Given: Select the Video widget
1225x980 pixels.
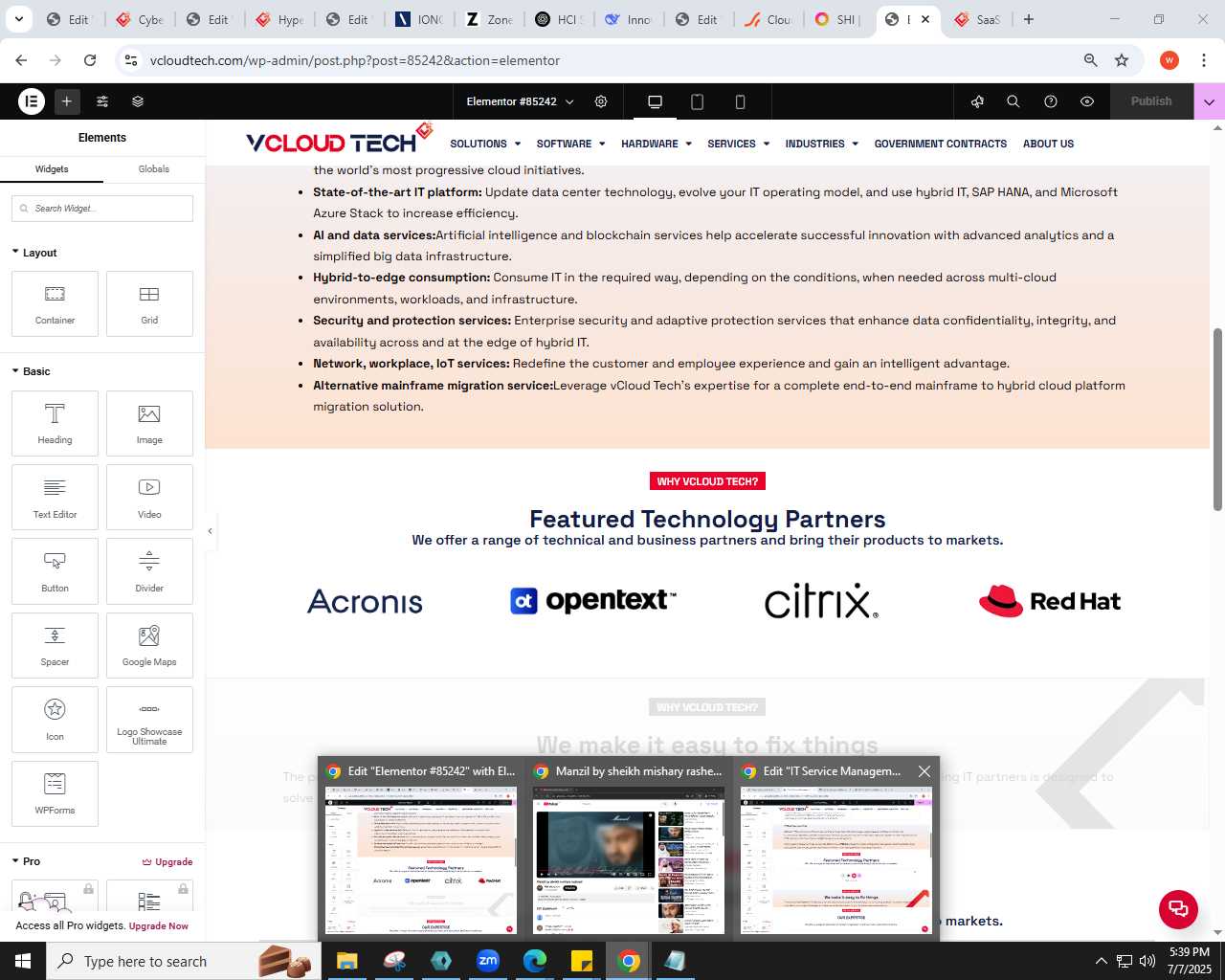Looking at the screenshot, I should (x=149, y=498).
